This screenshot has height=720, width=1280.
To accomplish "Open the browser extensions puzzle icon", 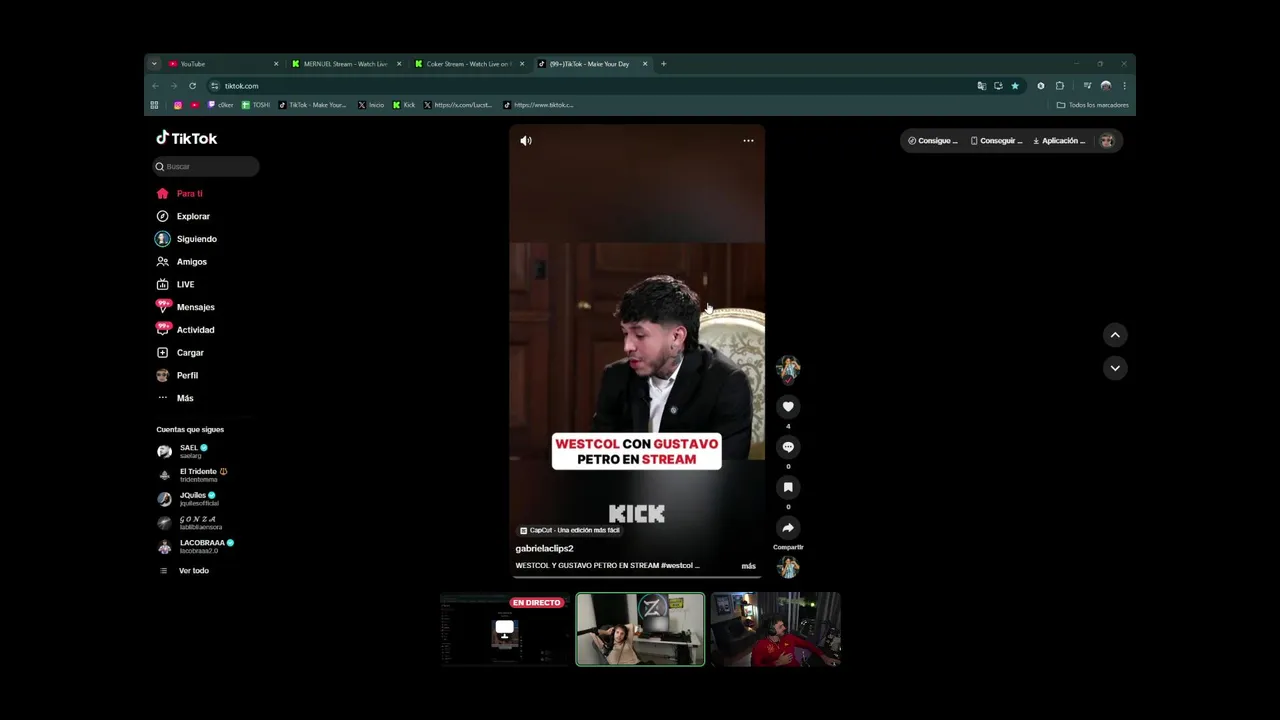I will click(1060, 86).
